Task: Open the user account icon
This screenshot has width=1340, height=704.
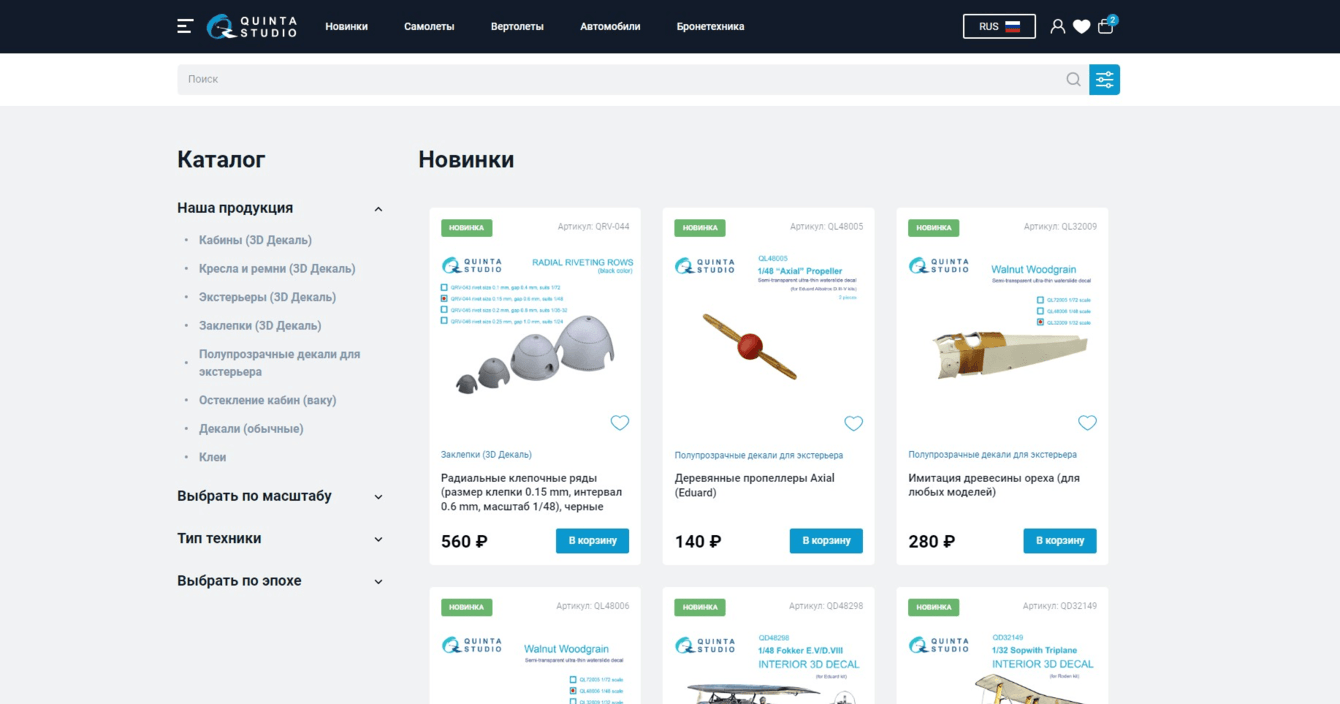Action: pos(1057,27)
